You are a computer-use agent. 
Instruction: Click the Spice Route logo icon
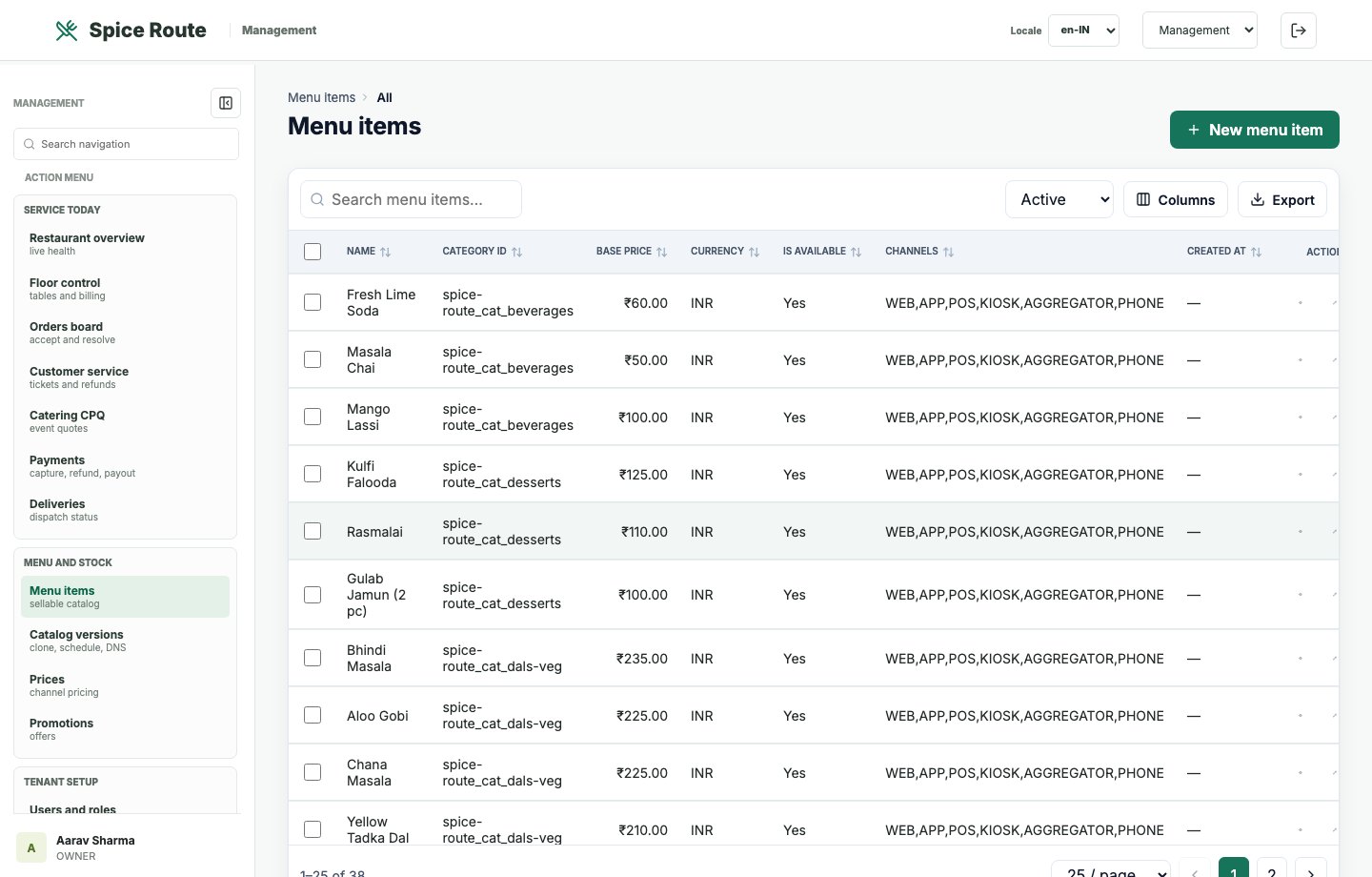pyautogui.click(x=67, y=31)
